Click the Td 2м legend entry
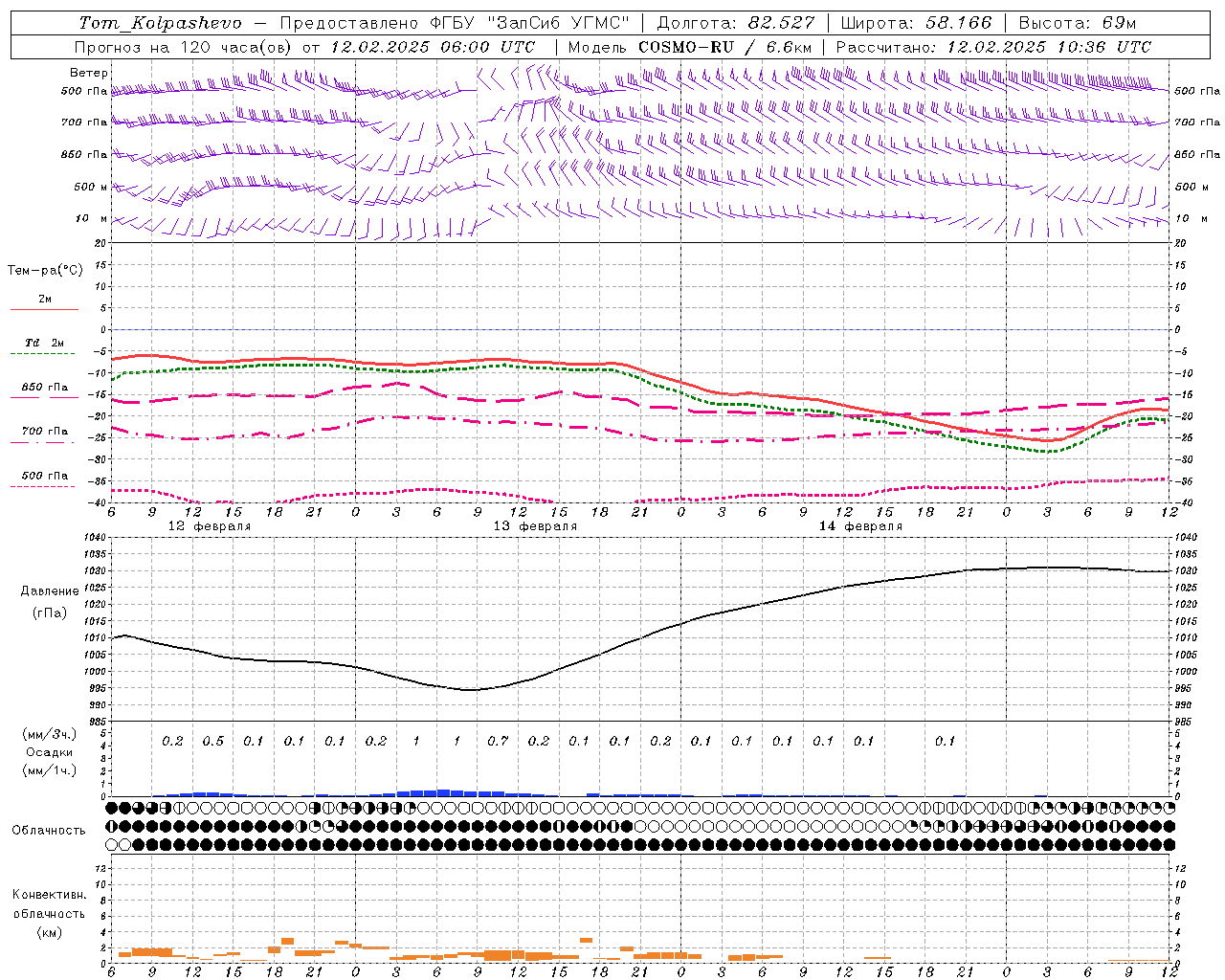This screenshot has height=980, width=1225. (45, 343)
